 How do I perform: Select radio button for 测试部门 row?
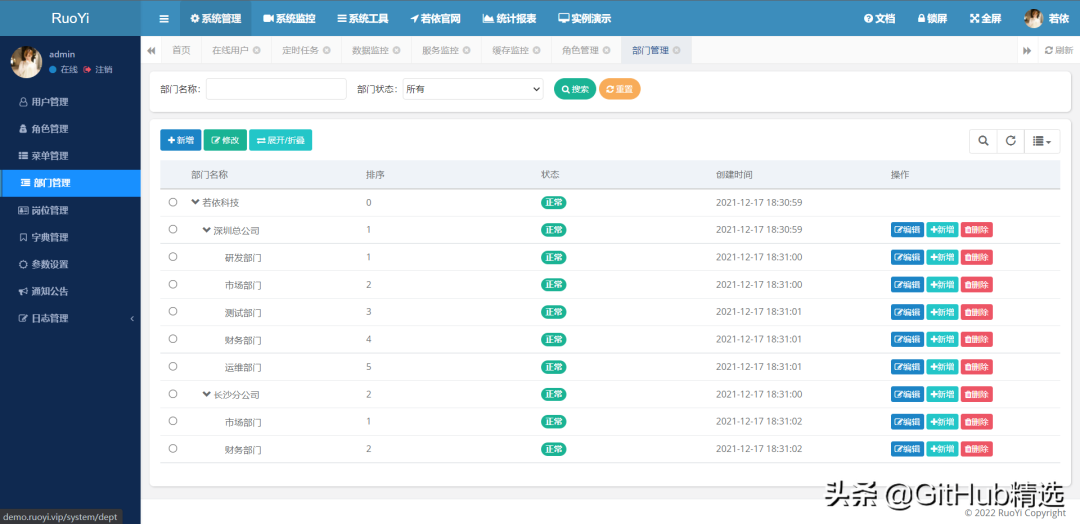(x=173, y=311)
